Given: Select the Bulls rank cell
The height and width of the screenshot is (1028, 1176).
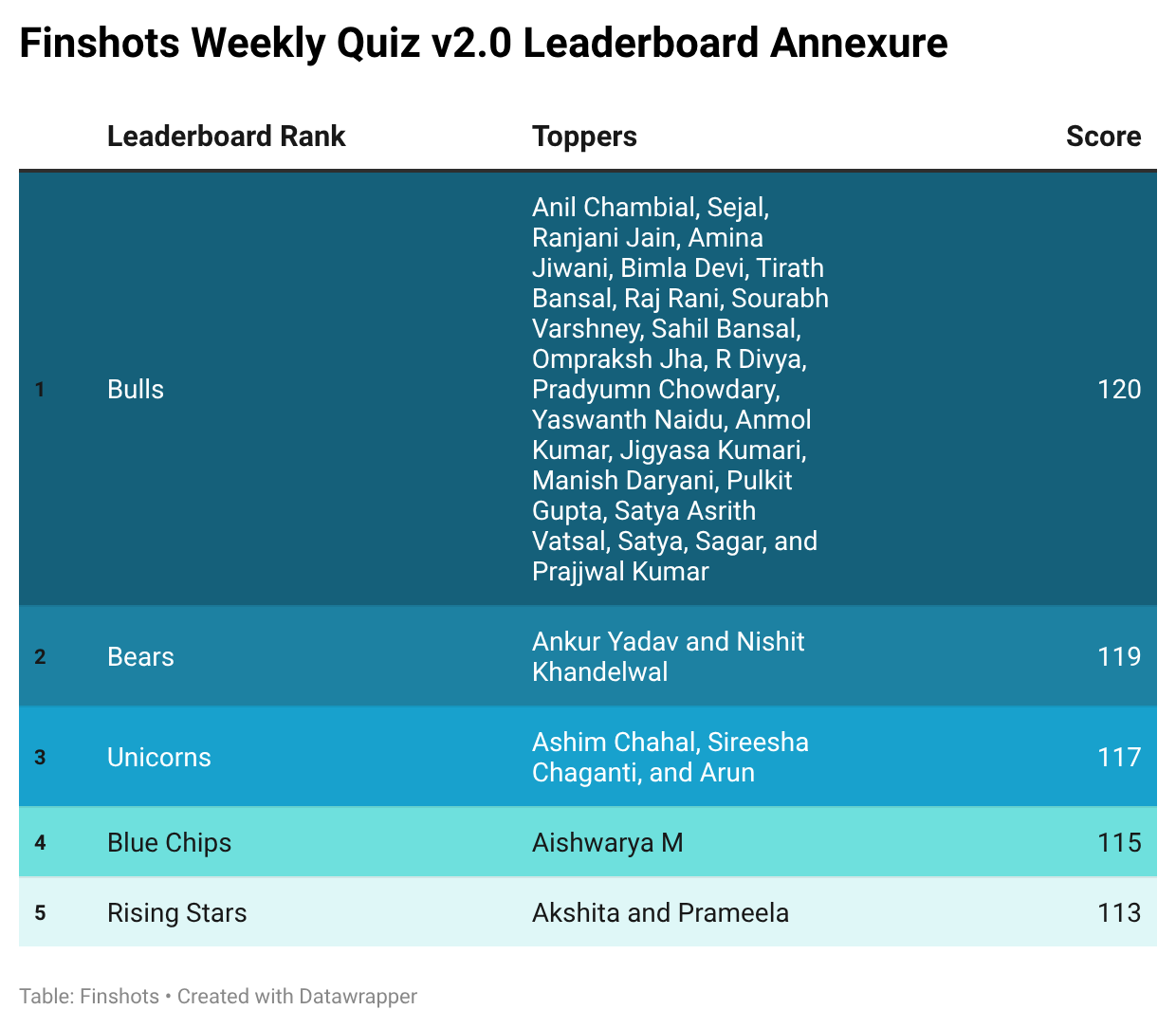Looking at the screenshot, I should pos(136,390).
